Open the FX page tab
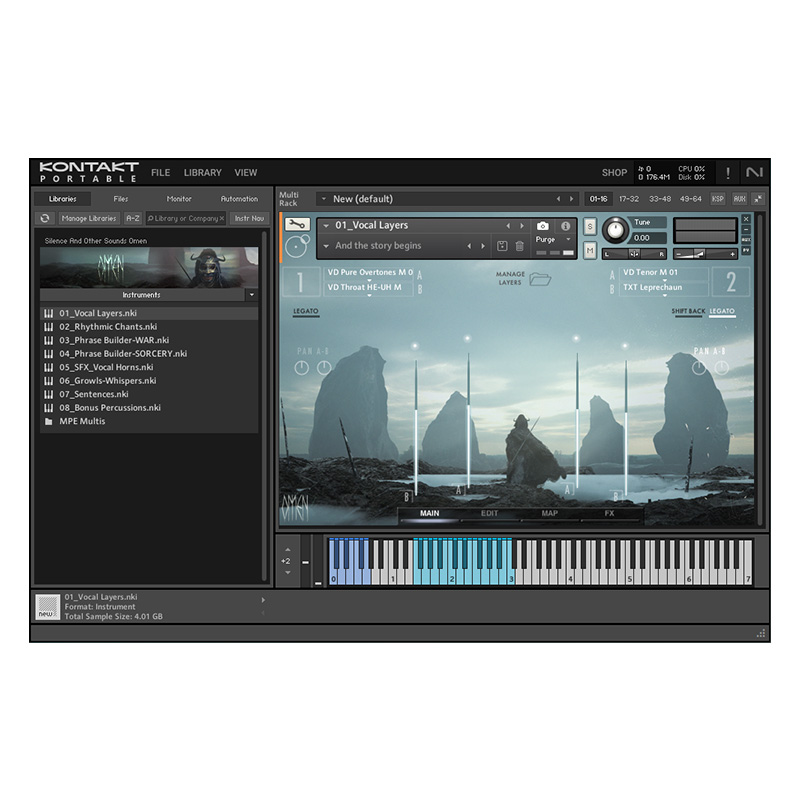 coord(609,514)
